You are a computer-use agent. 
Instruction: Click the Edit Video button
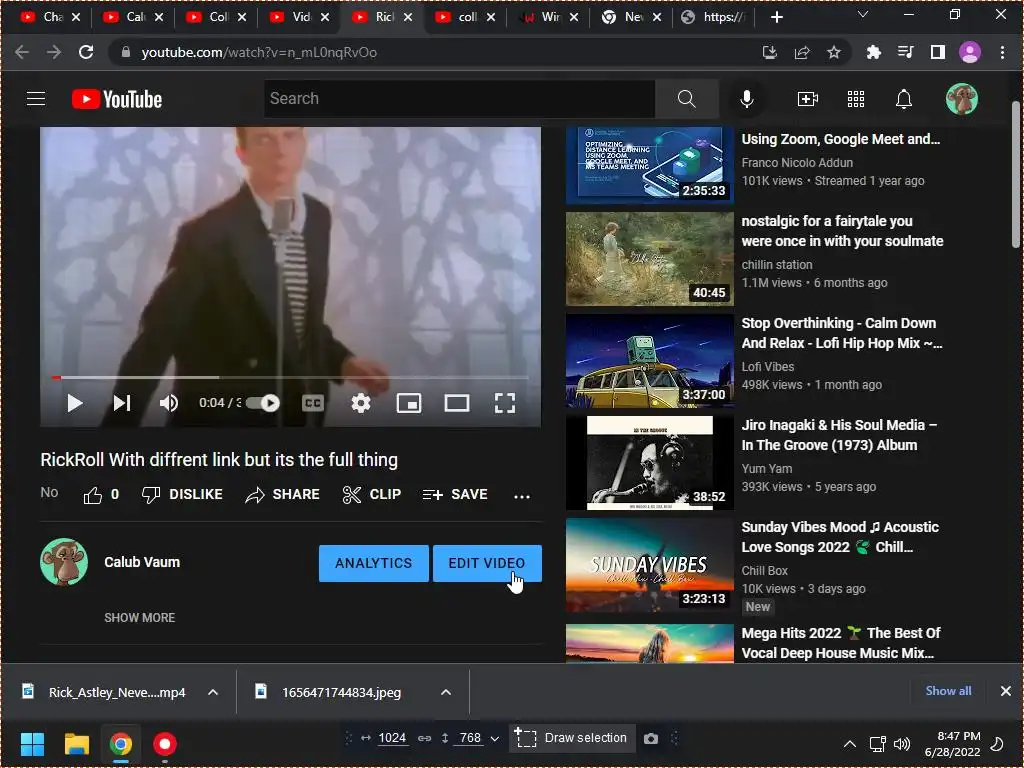[x=487, y=563]
